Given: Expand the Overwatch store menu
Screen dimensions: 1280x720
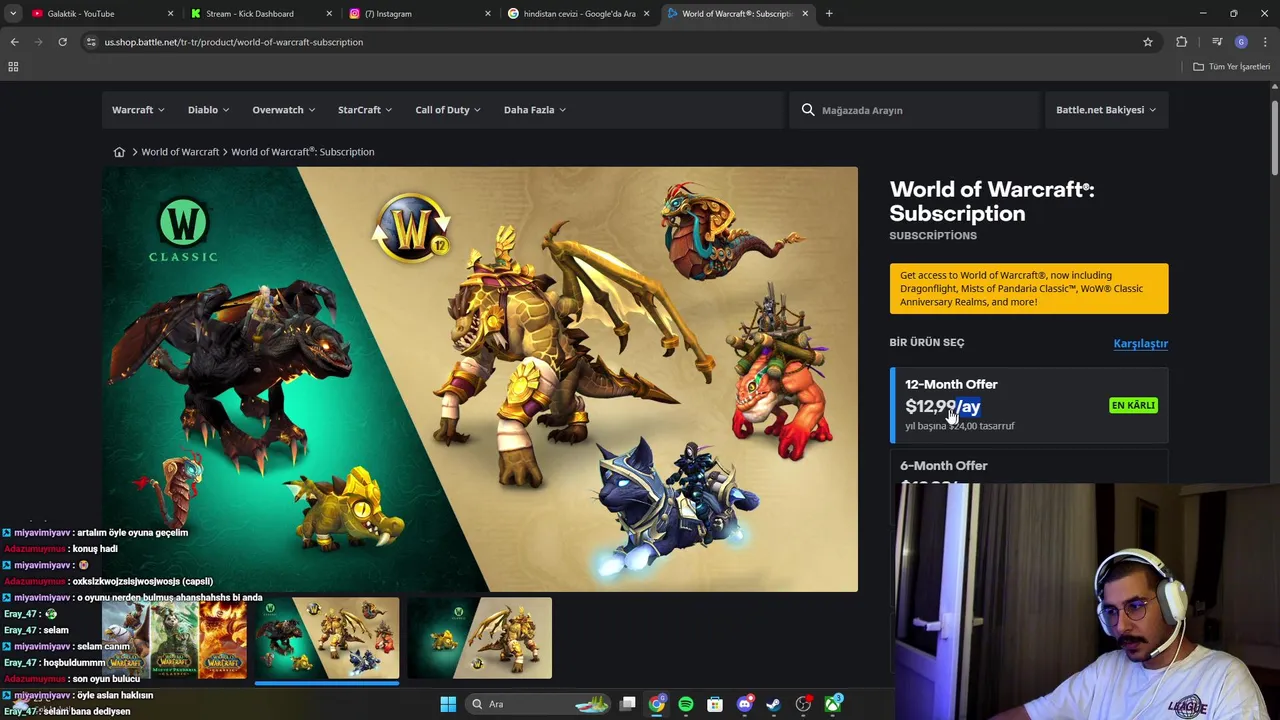Looking at the screenshot, I should click(283, 110).
